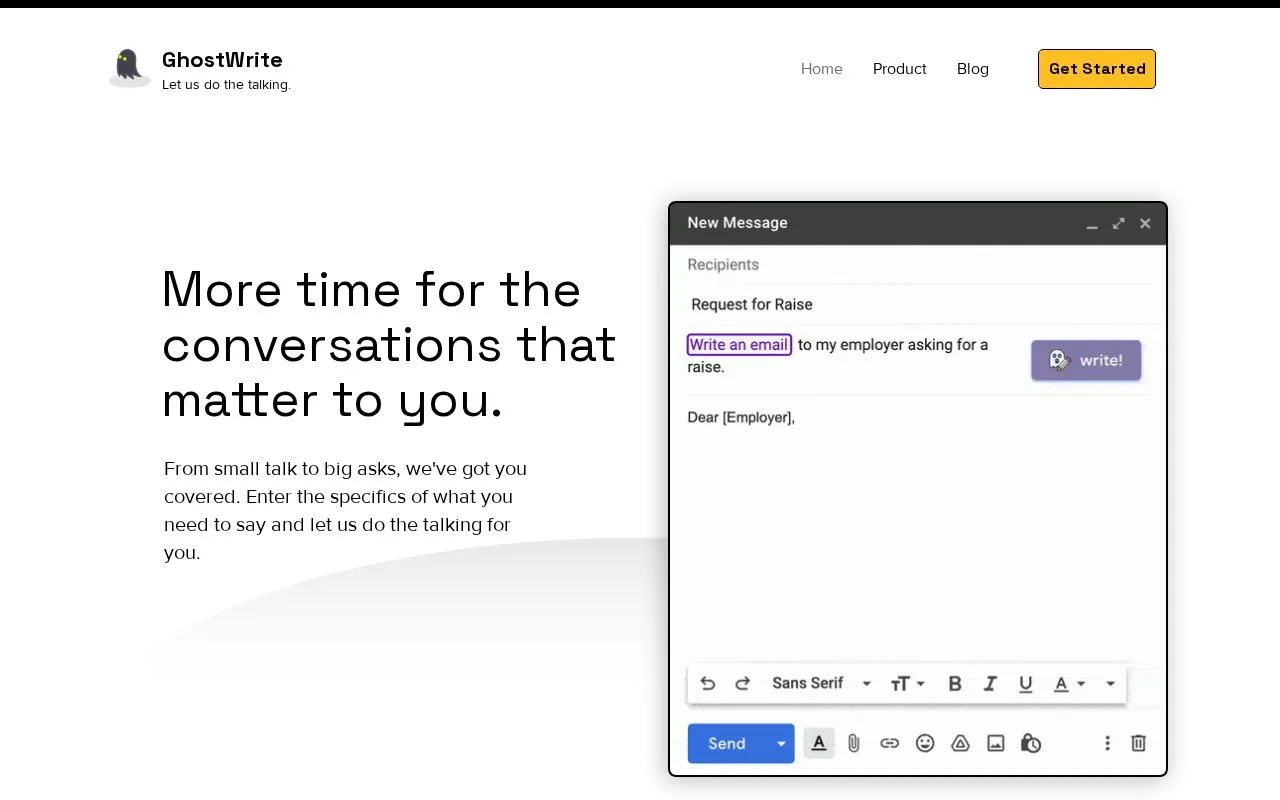Open the emoji picker icon
The width and height of the screenshot is (1280, 800).
pyautogui.click(x=925, y=743)
